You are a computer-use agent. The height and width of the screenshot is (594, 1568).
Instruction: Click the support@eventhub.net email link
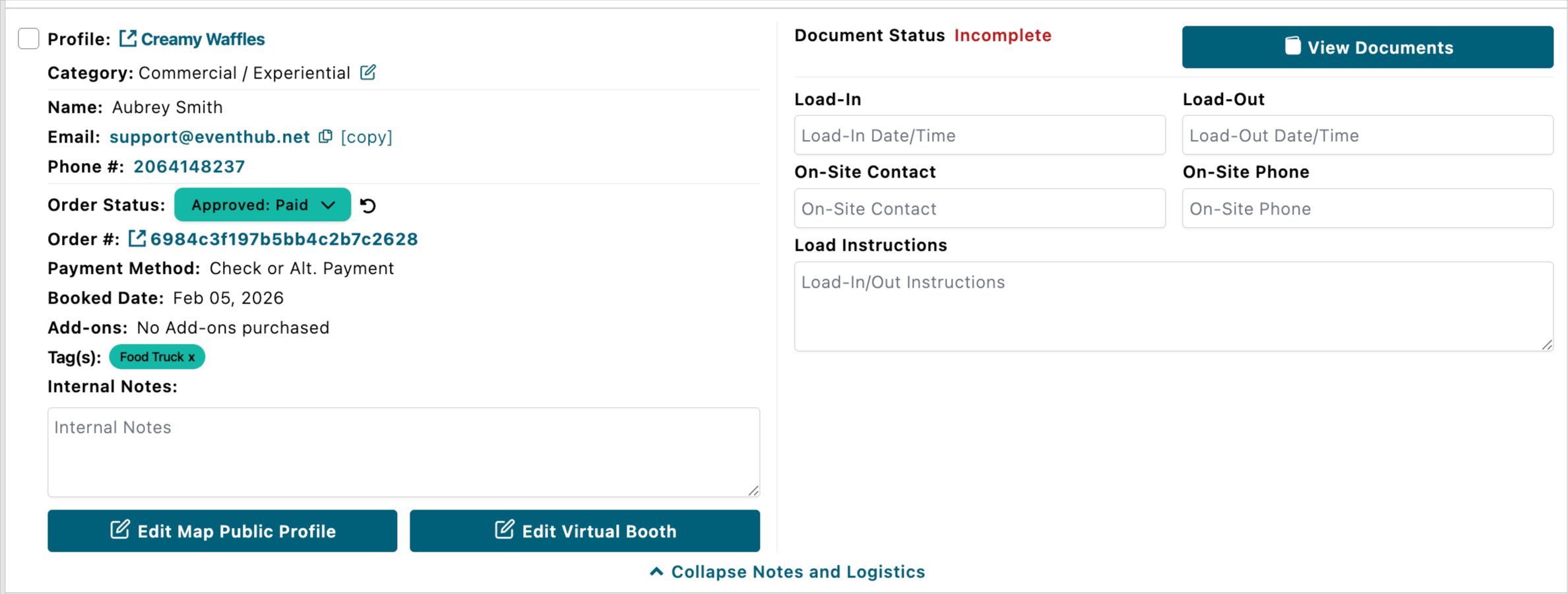point(210,137)
